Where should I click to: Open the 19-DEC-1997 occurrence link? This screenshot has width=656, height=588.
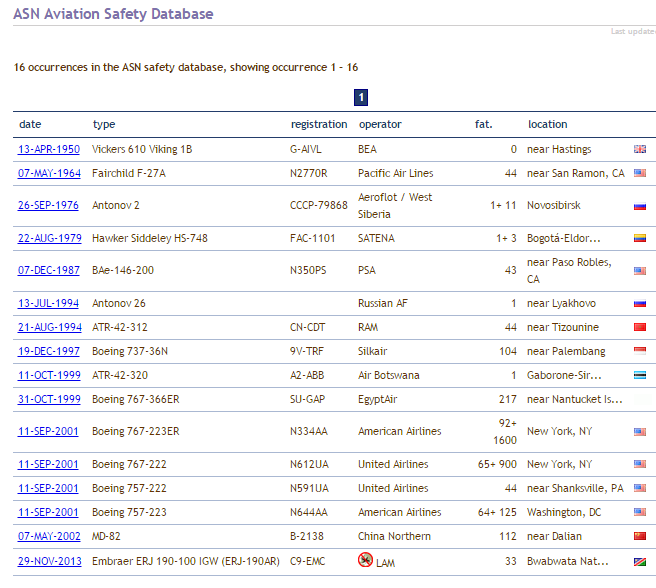pyautogui.click(x=49, y=351)
